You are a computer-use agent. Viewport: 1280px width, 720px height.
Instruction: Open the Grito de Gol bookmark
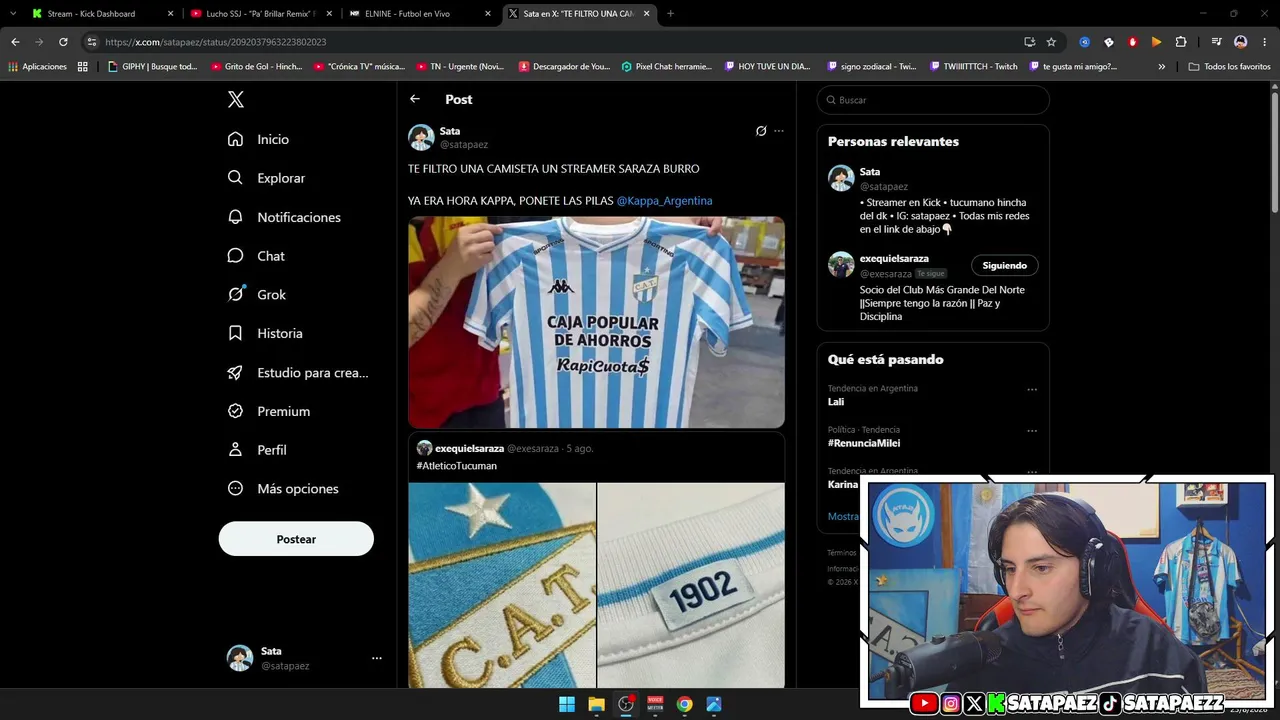(256, 67)
